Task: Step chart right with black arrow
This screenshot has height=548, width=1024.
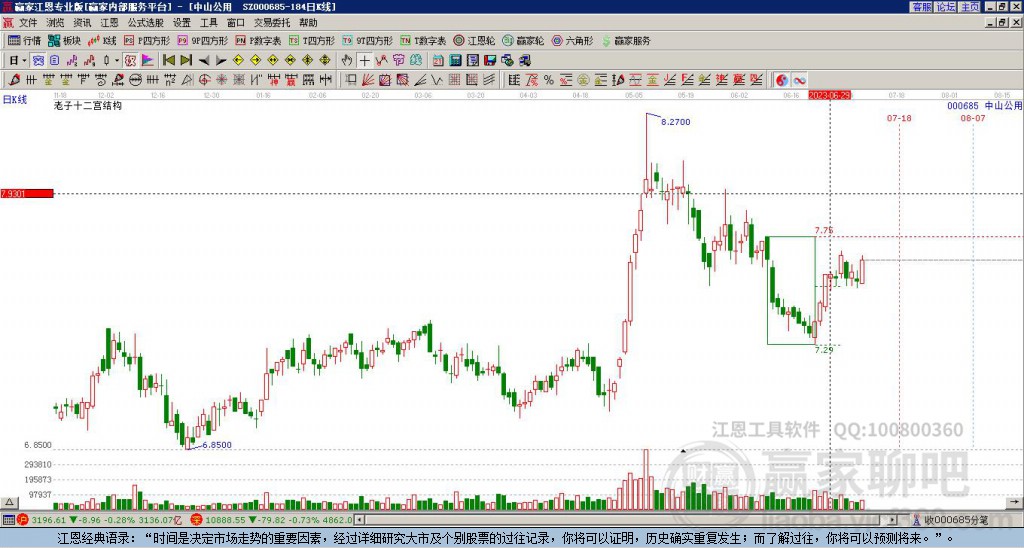Action: point(221,61)
